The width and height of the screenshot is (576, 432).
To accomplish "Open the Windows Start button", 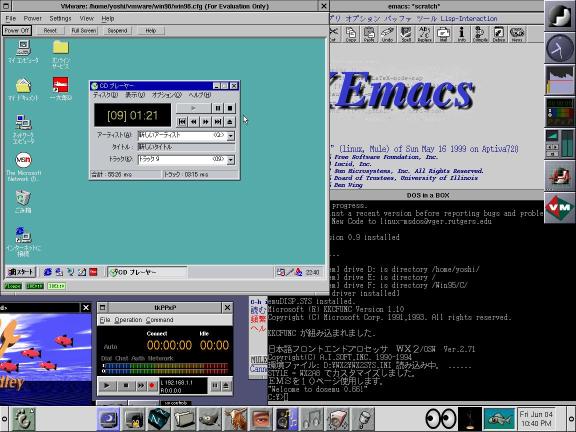I will point(21,272).
